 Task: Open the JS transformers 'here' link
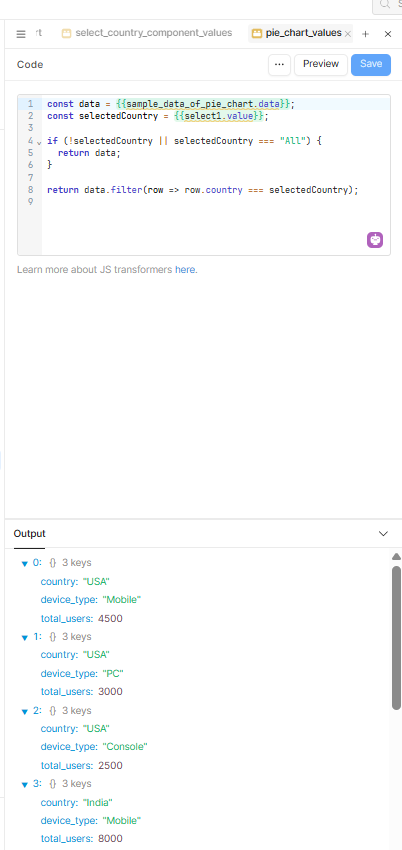pyautogui.click(x=186, y=269)
